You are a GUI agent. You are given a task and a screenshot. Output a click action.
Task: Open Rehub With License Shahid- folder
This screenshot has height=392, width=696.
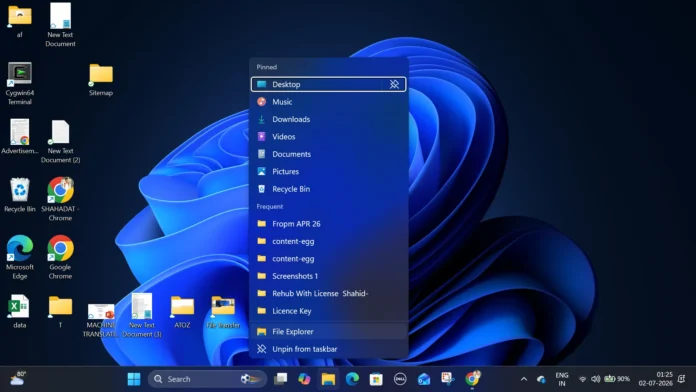tap(328, 293)
